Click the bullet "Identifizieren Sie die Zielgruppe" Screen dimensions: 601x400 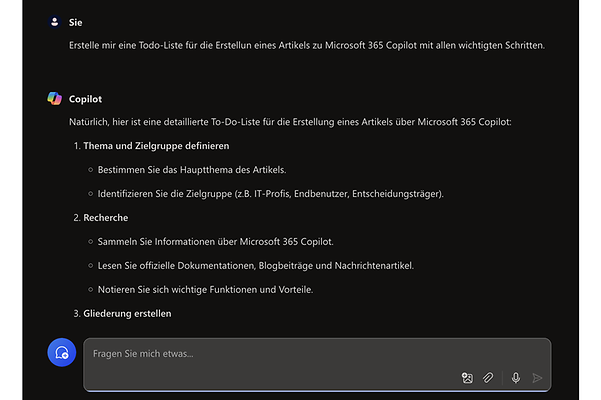270,193
